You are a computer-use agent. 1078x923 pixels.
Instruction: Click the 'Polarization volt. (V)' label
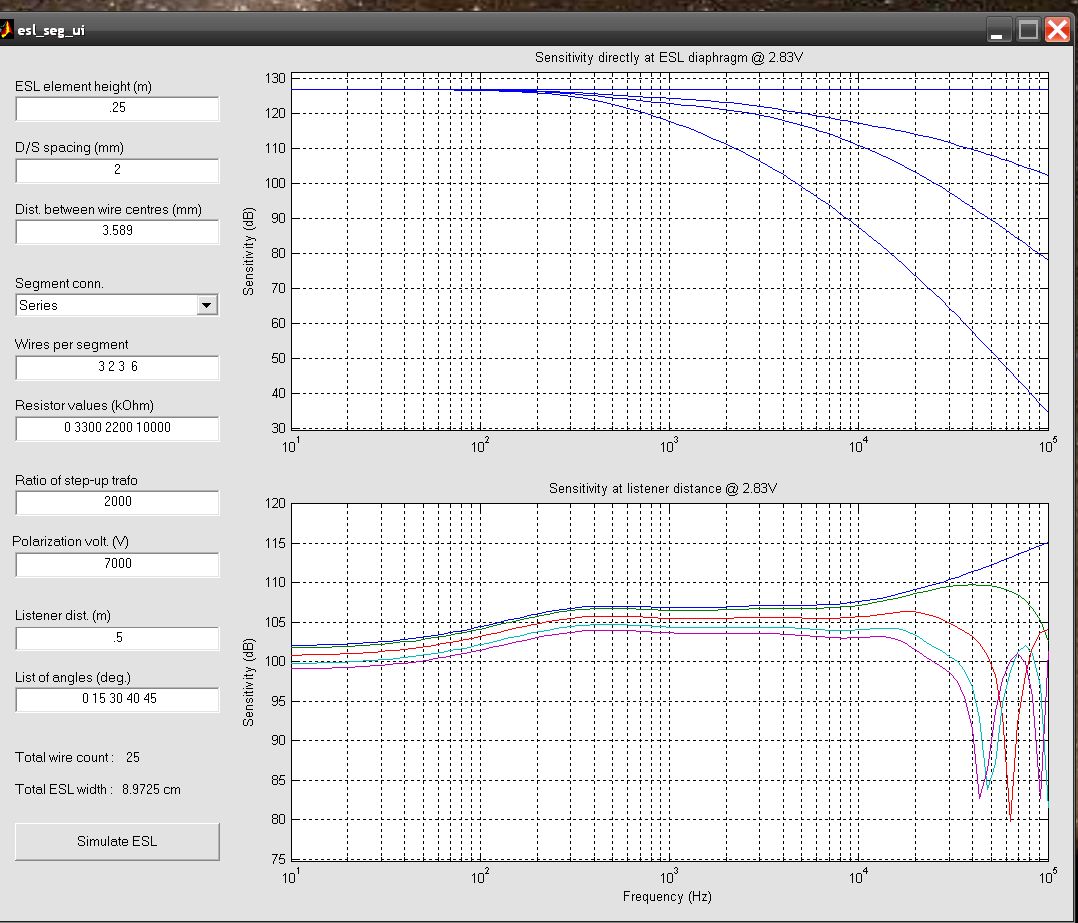tap(70, 542)
